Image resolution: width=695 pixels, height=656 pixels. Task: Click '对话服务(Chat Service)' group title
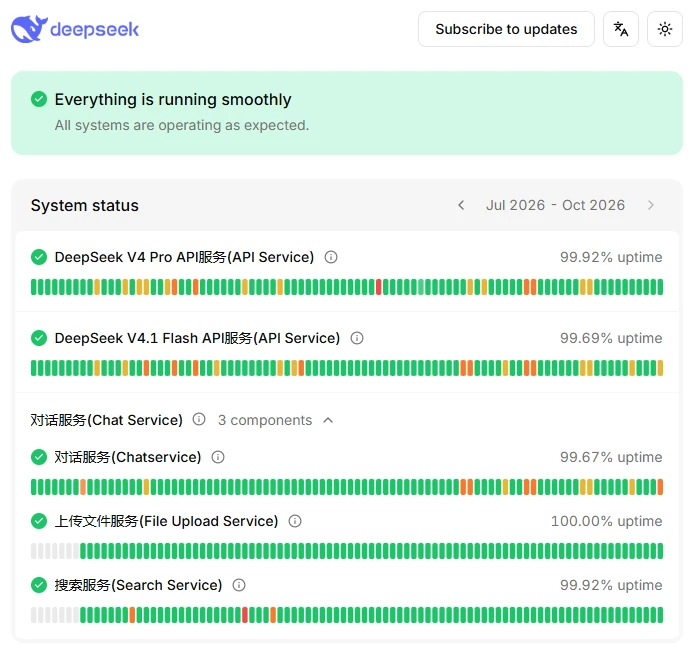point(106,420)
